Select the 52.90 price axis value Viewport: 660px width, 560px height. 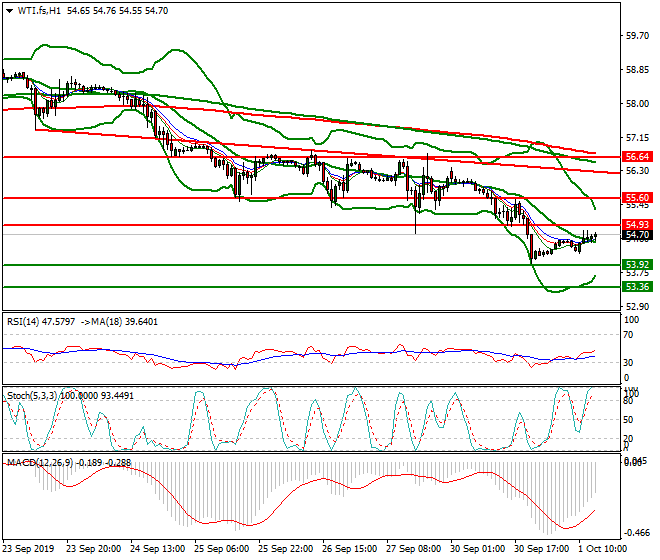[637, 307]
